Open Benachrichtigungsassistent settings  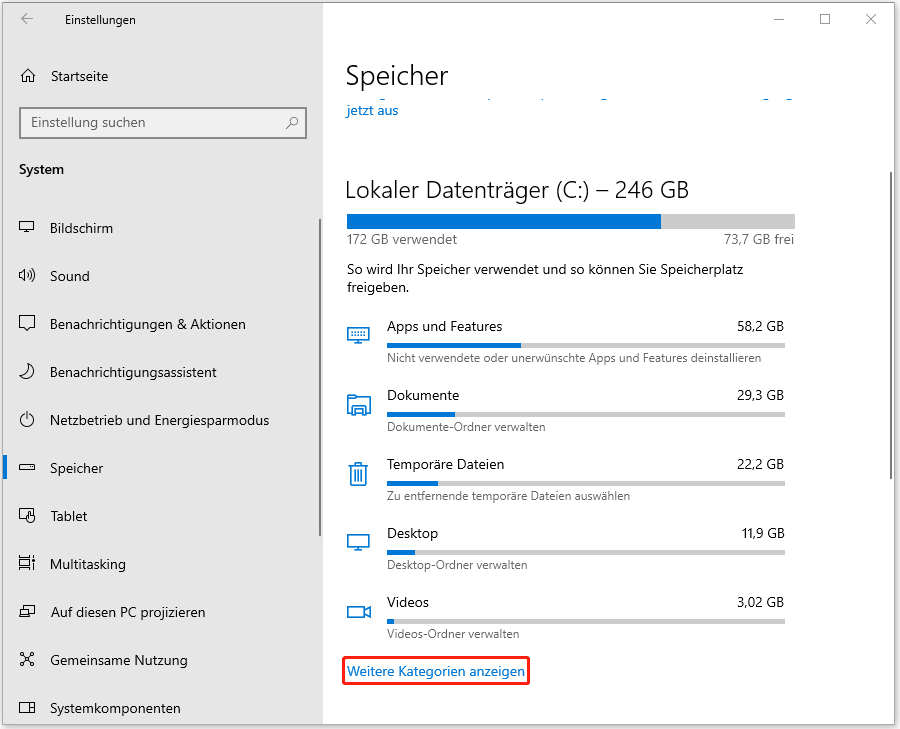[161, 372]
